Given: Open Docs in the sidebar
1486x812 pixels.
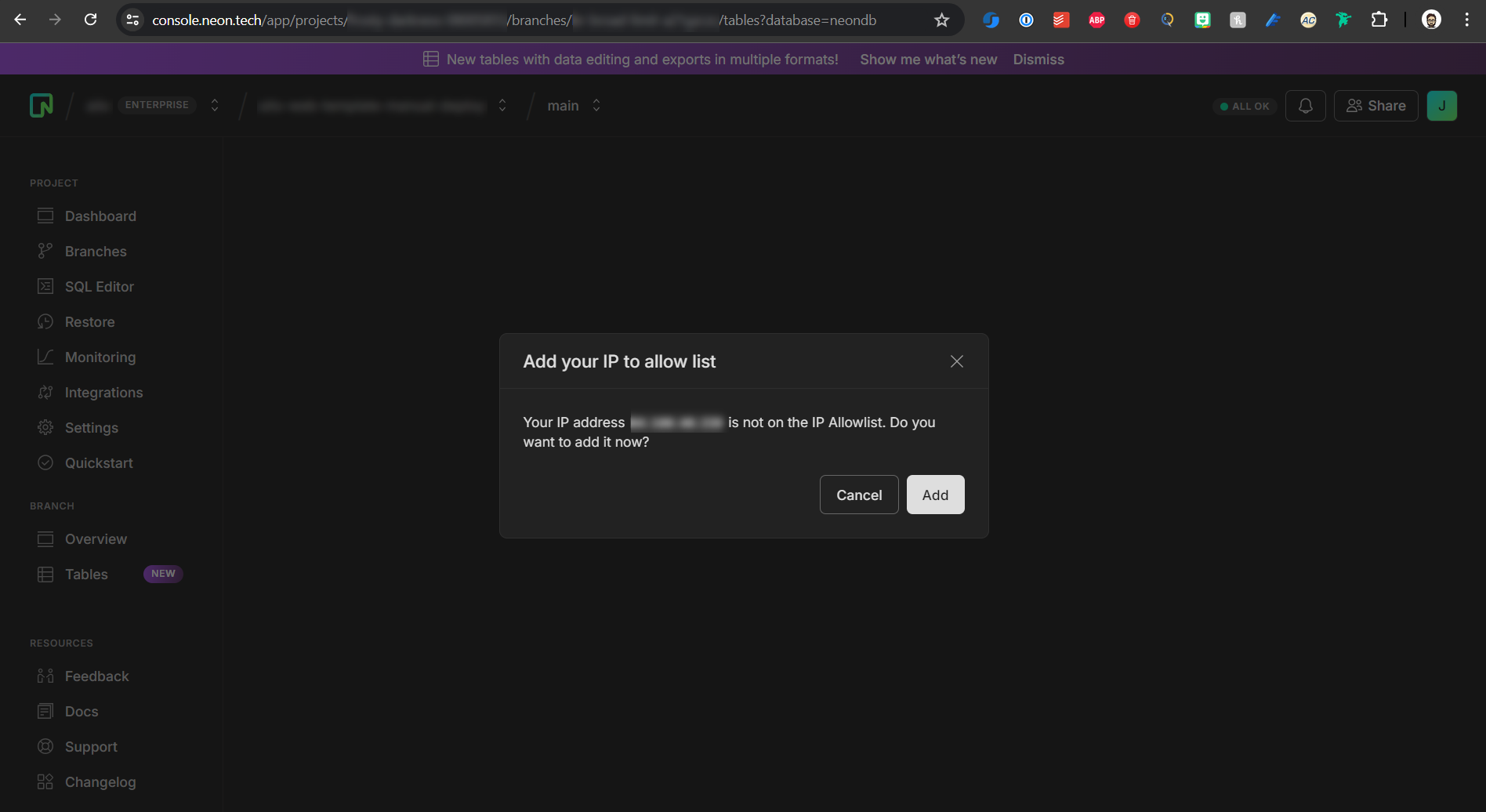Looking at the screenshot, I should (x=82, y=711).
